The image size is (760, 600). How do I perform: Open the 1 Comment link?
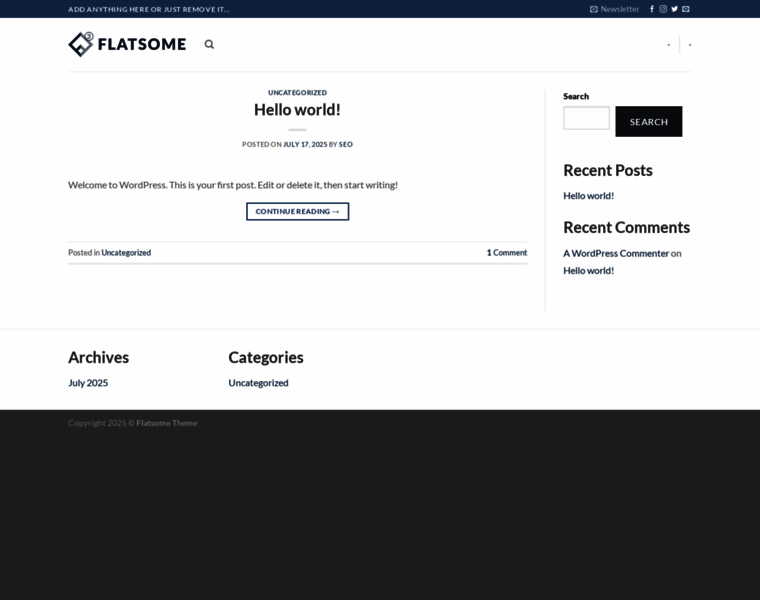[x=507, y=253]
